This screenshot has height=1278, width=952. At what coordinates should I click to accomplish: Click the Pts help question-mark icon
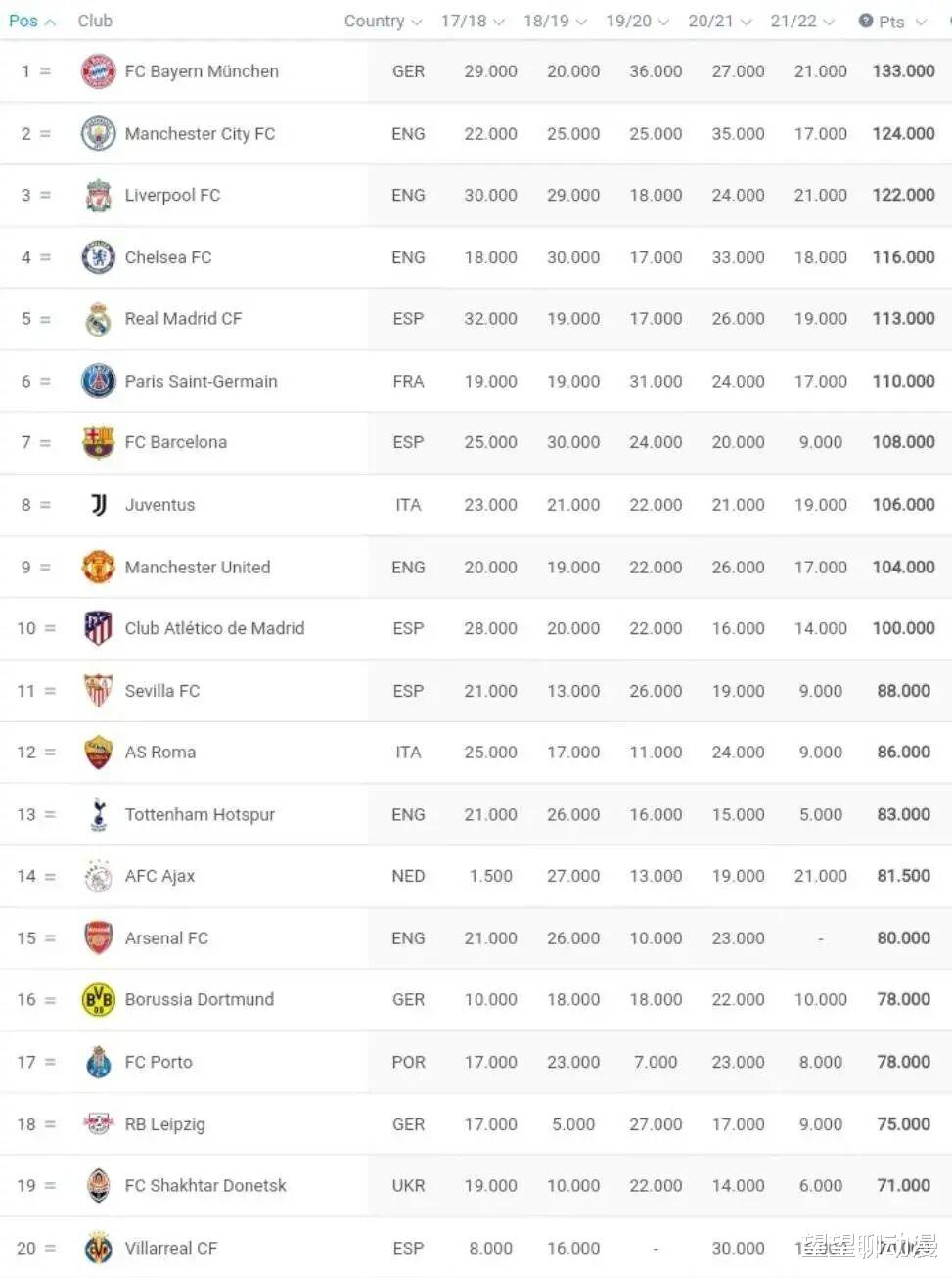tap(866, 21)
